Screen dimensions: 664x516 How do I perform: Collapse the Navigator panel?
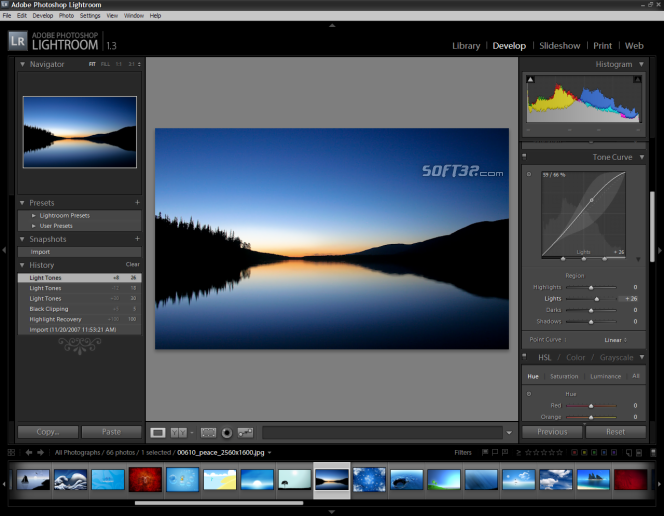22,64
